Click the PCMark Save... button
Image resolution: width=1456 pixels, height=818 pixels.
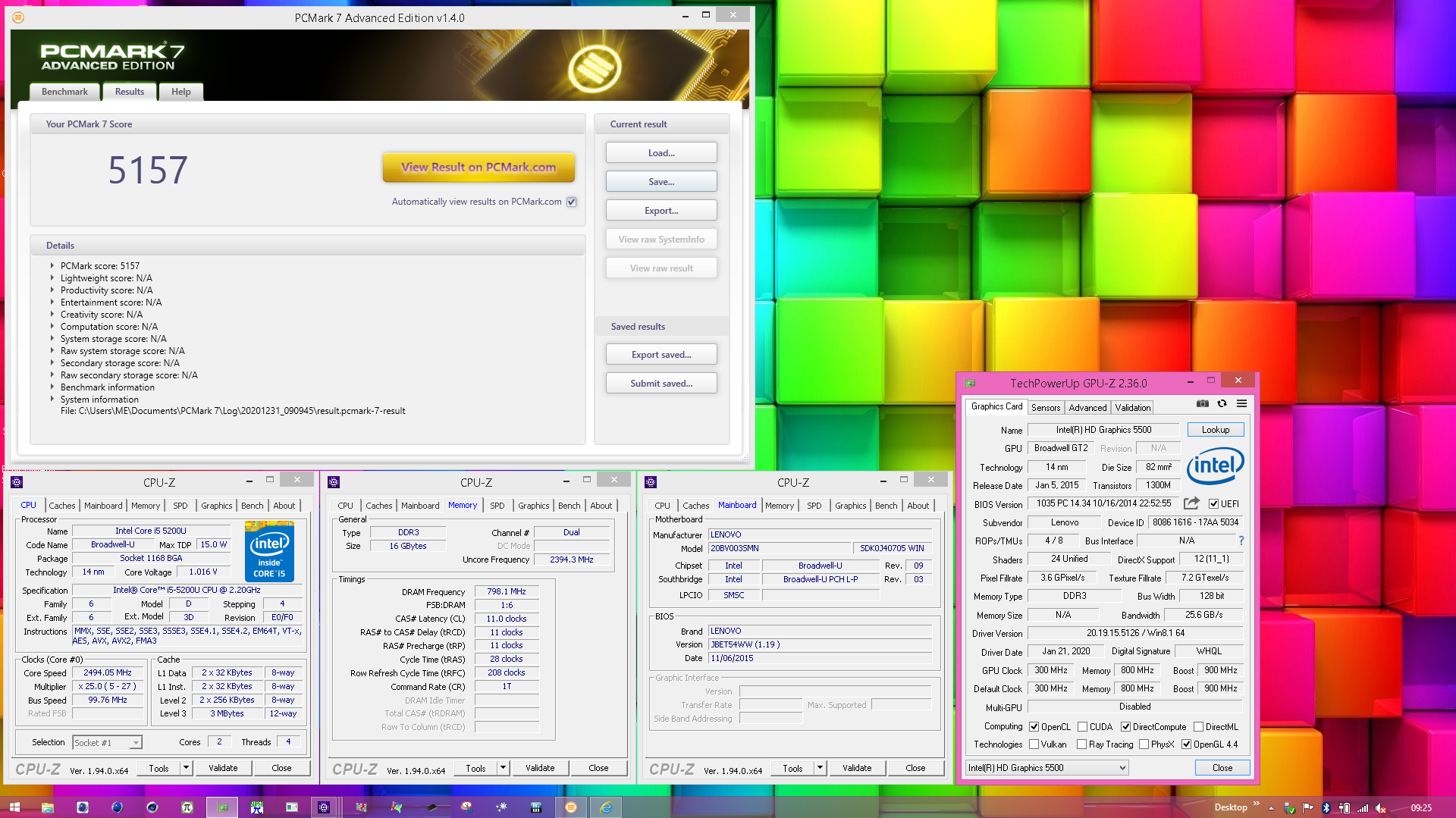click(x=661, y=182)
